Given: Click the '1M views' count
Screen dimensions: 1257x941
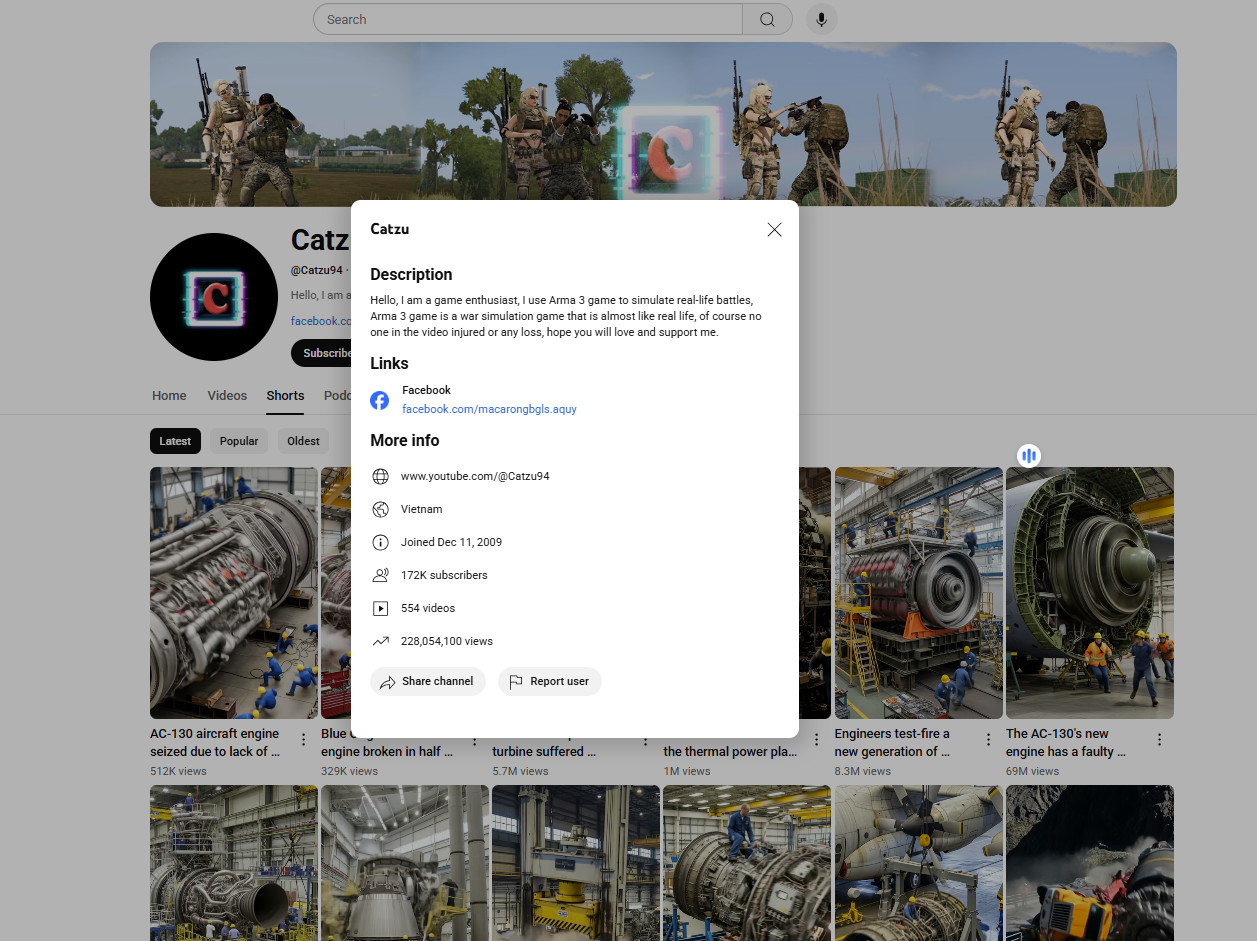Looking at the screenshot, I should 687,771.
